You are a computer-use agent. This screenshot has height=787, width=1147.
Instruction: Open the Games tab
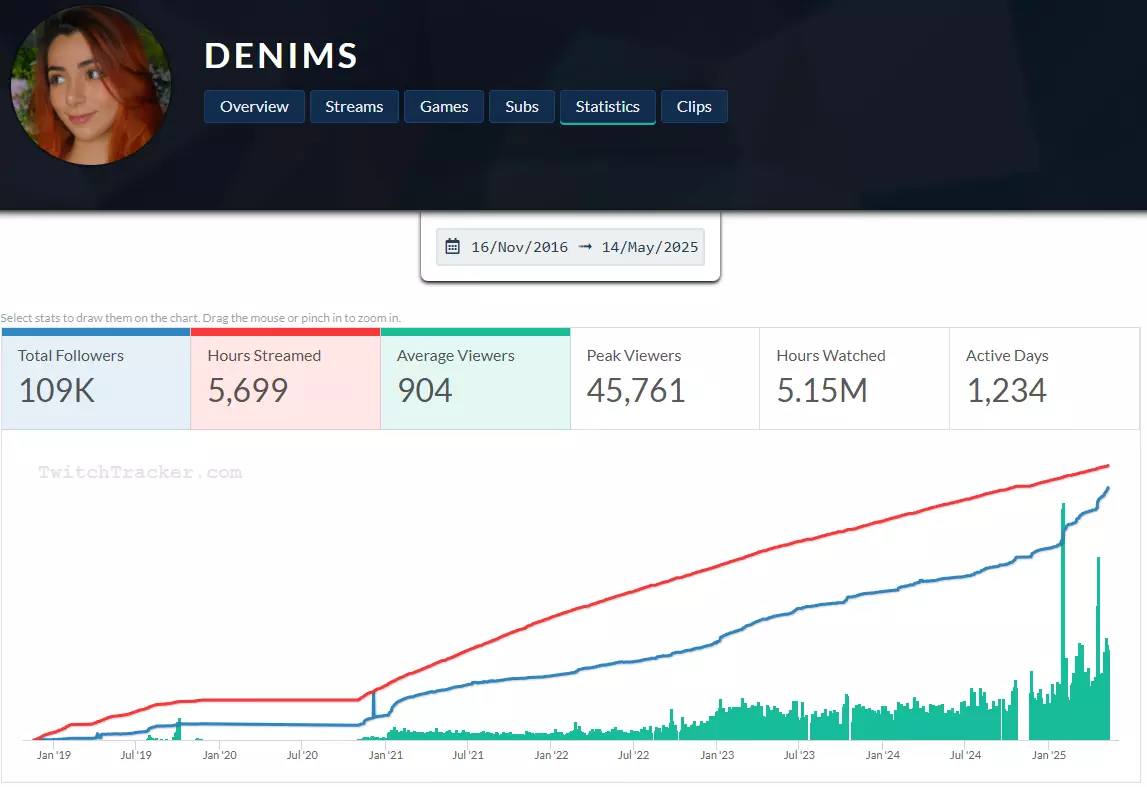(x=444, y=107)
